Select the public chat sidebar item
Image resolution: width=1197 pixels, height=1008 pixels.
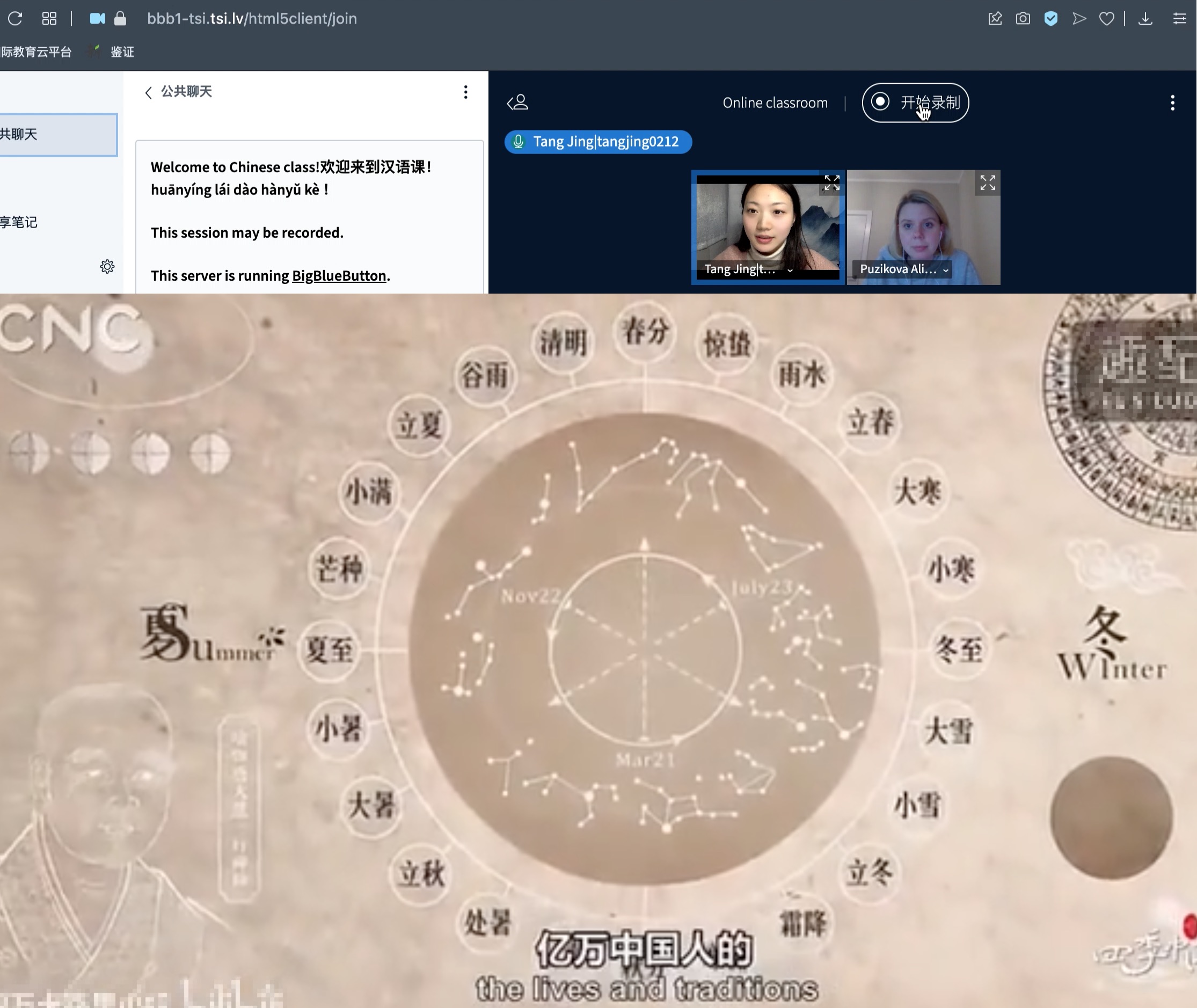[57, 134]
